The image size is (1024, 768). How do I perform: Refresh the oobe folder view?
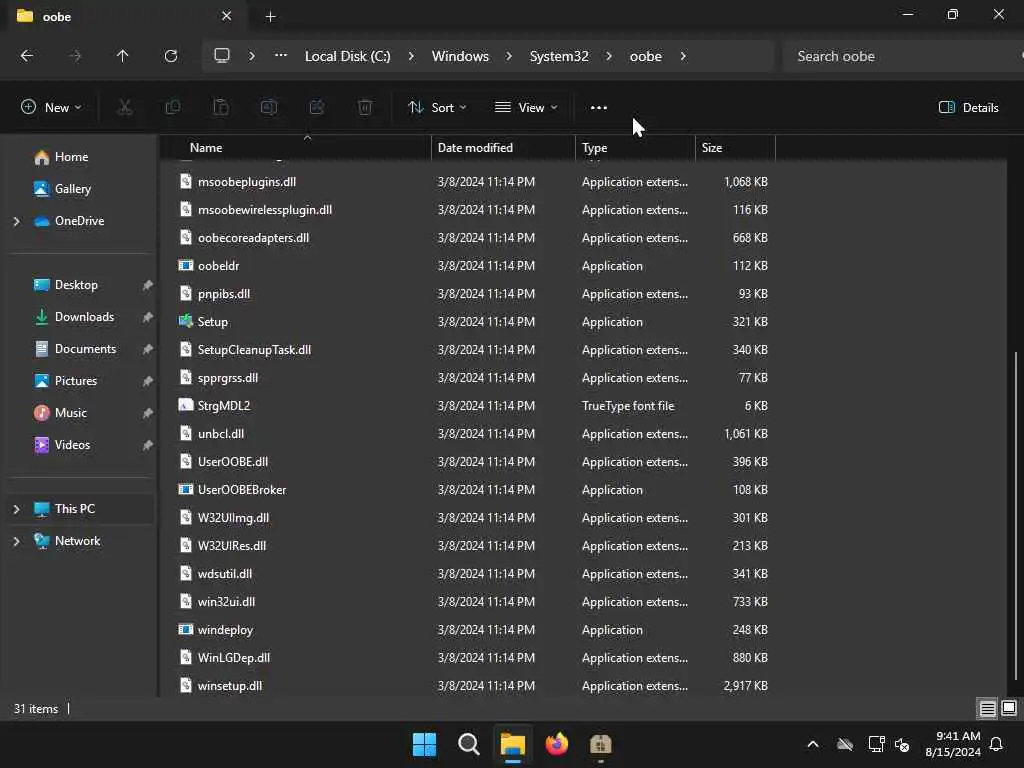[x=171, y=56]
